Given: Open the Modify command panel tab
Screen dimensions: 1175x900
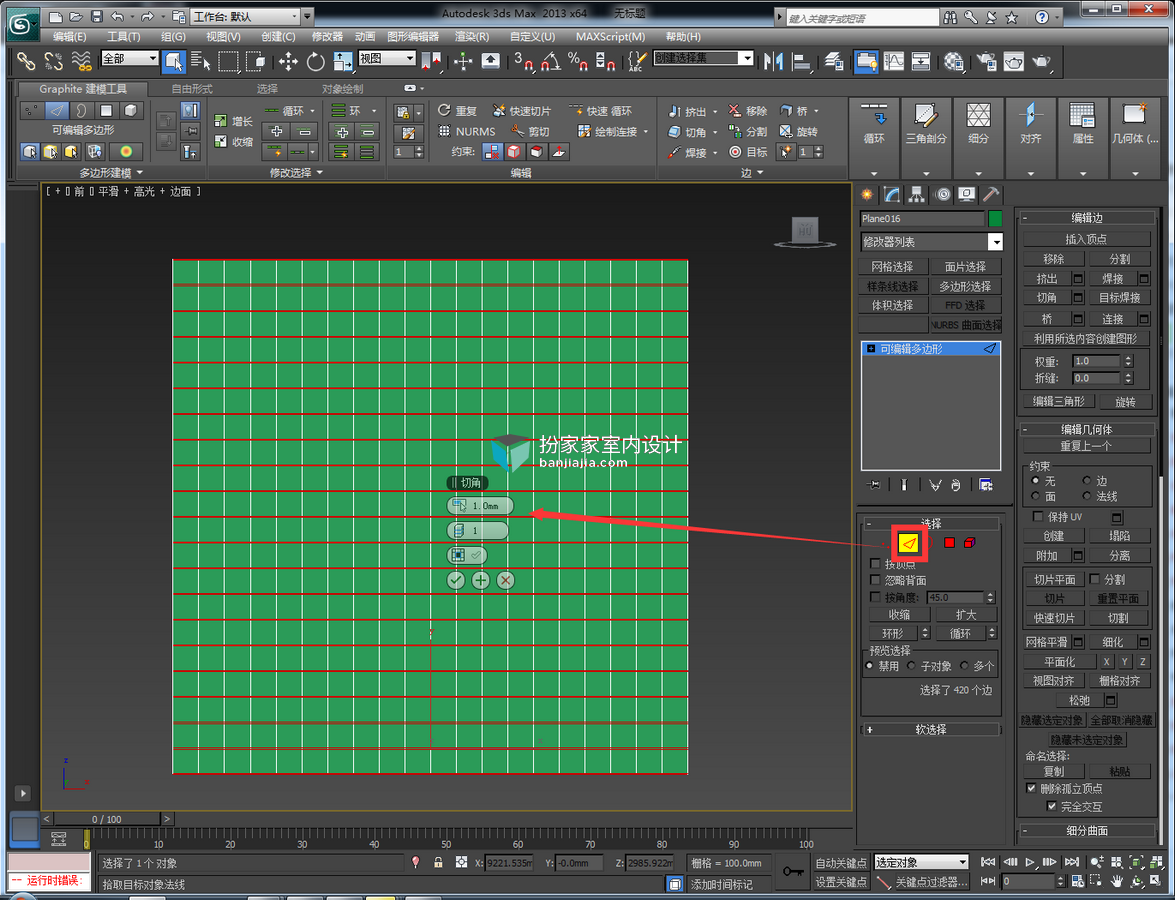Looking at the screenshot, I should (892, 195).
